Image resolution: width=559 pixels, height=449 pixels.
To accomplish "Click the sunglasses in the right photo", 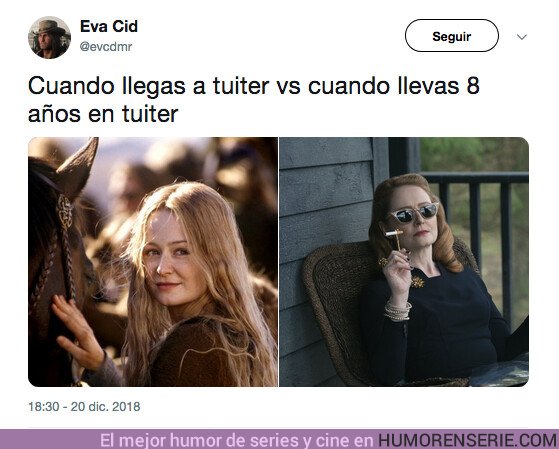I will (414, 213).
